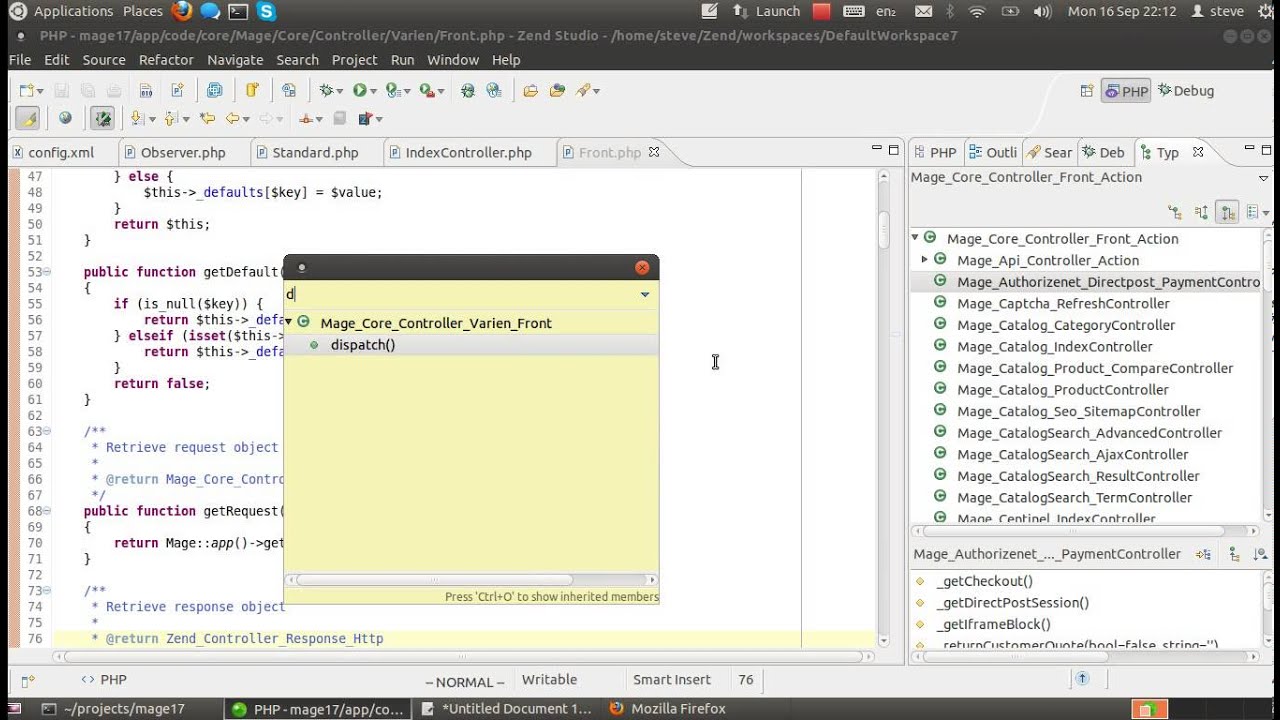This screenshot has height=720, width=1280.
Task: Toggle Mark Occurrences highlighter button
Action: tap(28, 118)
